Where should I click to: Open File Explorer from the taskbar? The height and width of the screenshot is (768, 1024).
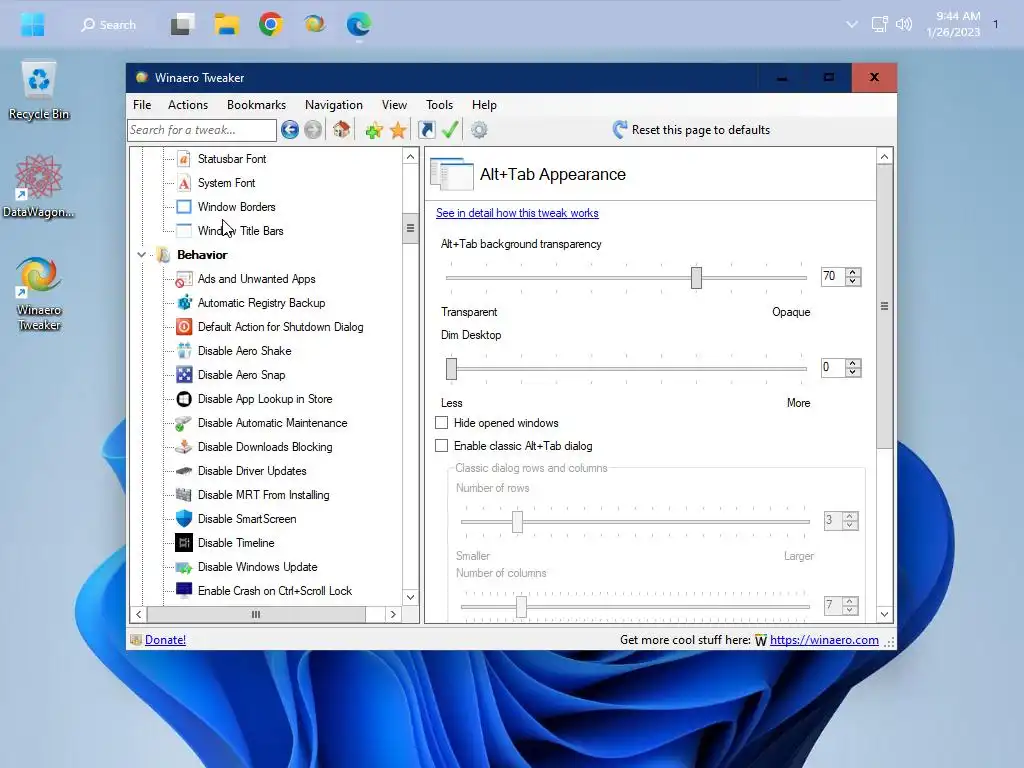click(x=227, y=25)
